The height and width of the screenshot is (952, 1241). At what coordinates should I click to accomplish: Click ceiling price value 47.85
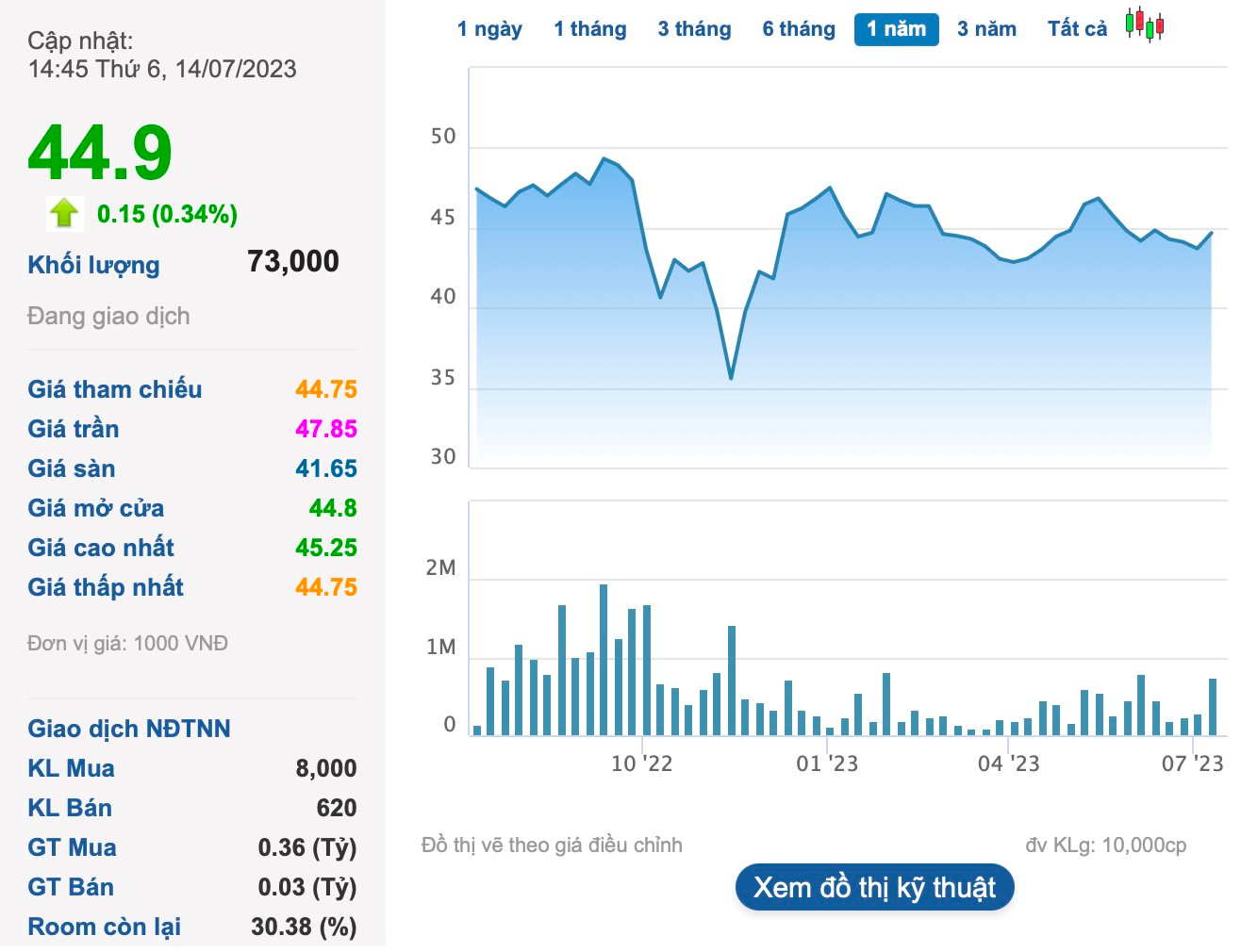click(x=326, y=429)
